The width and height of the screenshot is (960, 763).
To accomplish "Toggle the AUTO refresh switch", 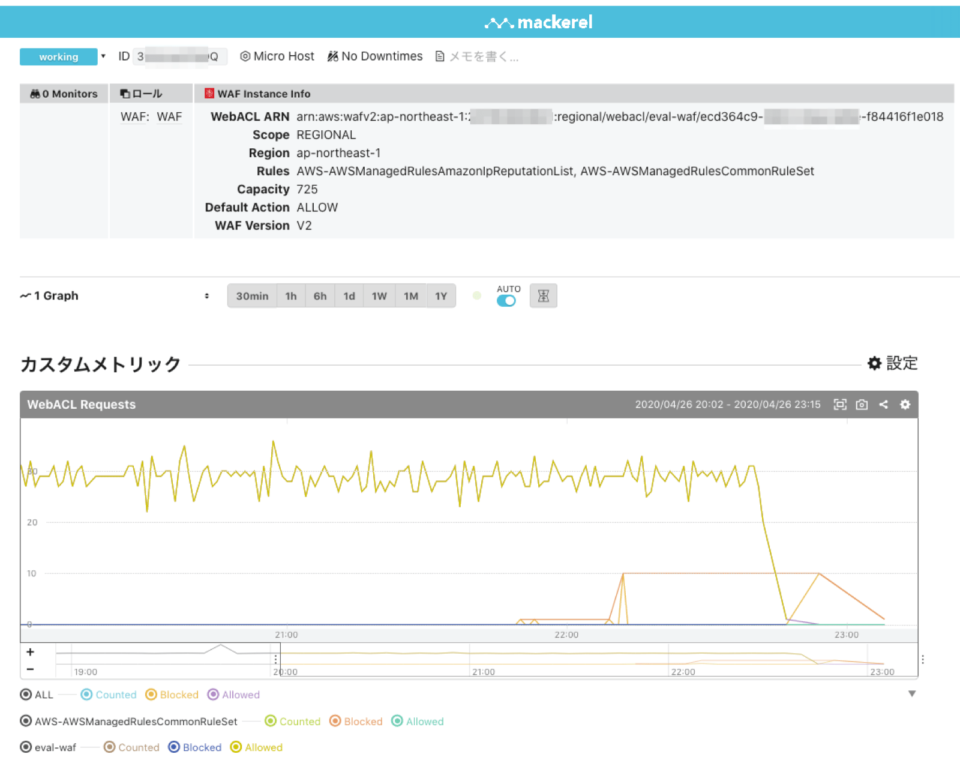I will click(506, 298).
